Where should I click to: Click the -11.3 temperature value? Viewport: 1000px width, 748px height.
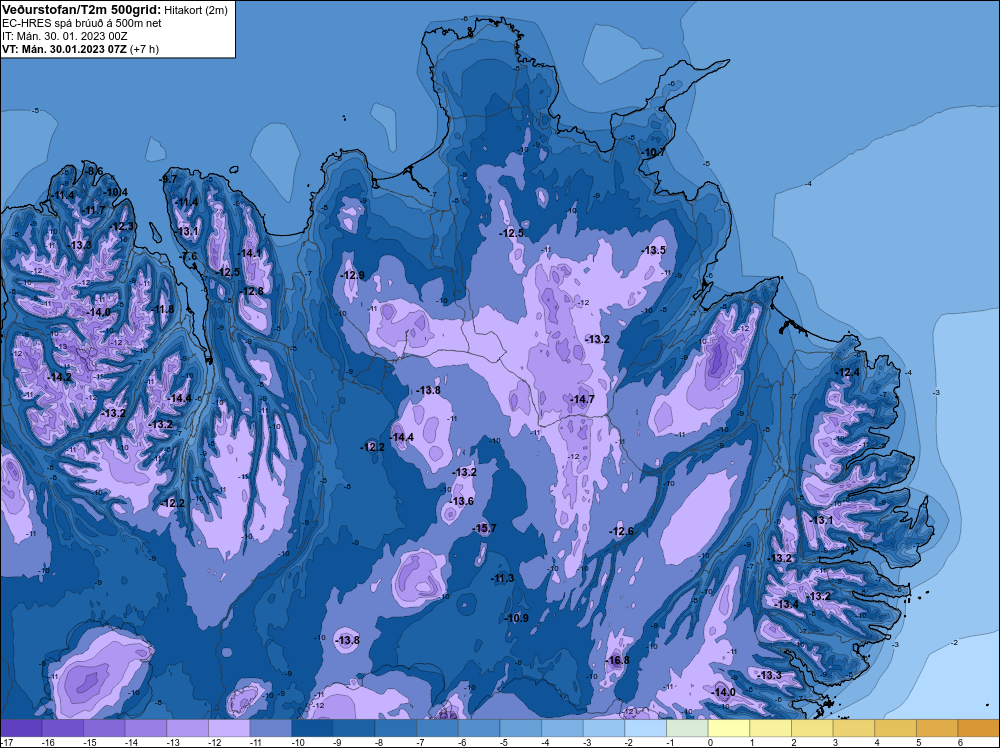click(503, 578)
